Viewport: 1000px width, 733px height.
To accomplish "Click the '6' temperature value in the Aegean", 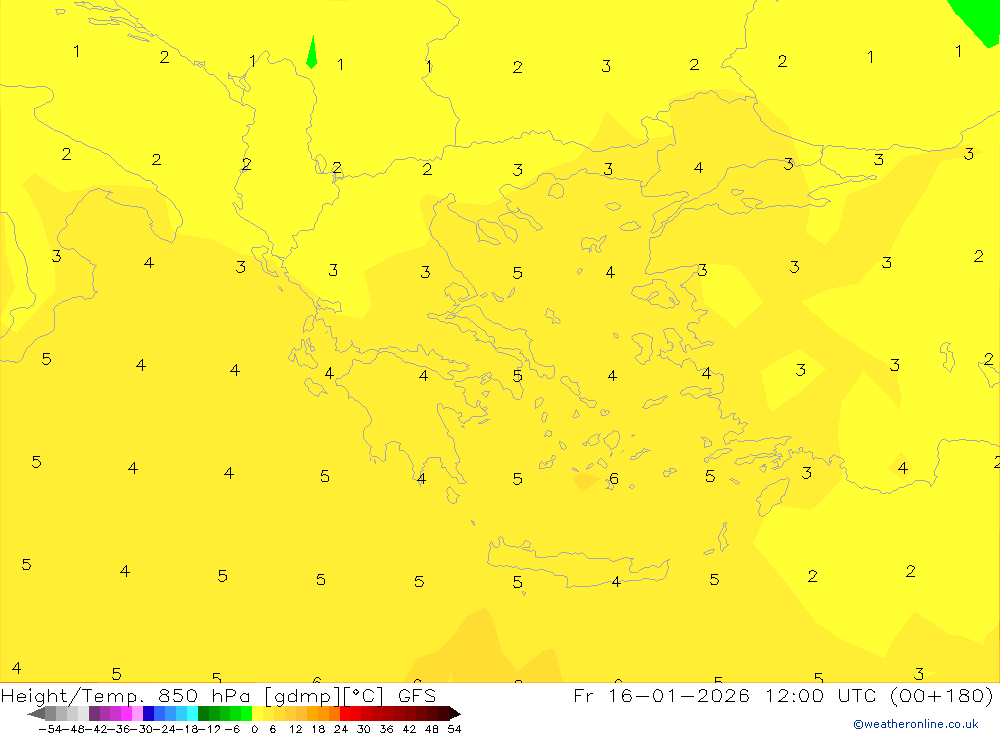I will point(614,478).
